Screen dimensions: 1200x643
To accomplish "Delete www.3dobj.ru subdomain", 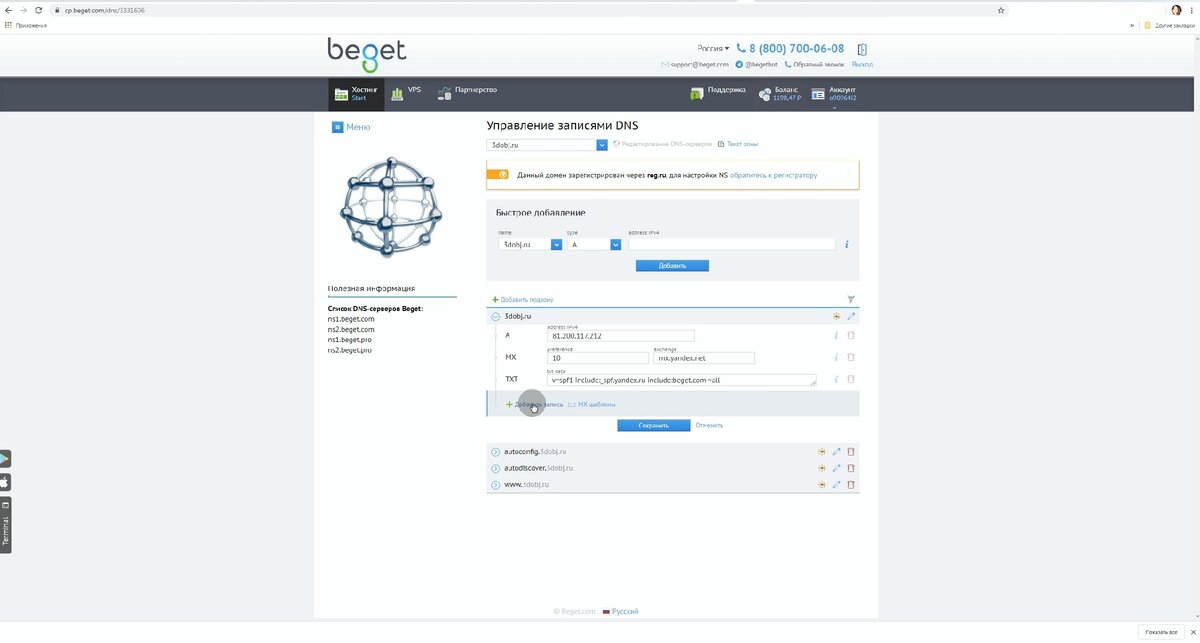I will pyautogui.click(x=851, y=484).
